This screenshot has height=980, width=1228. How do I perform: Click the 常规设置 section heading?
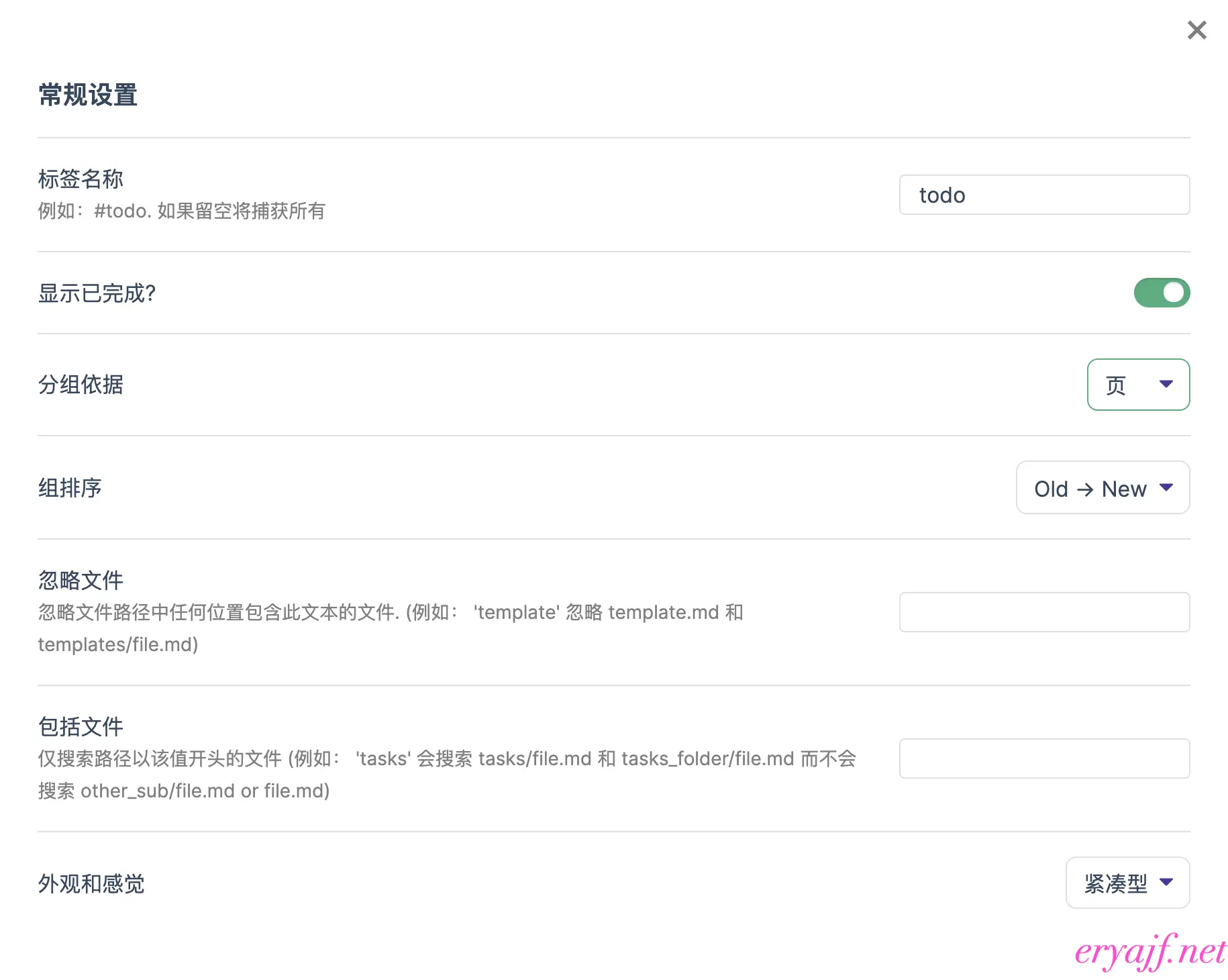(88, 95)
